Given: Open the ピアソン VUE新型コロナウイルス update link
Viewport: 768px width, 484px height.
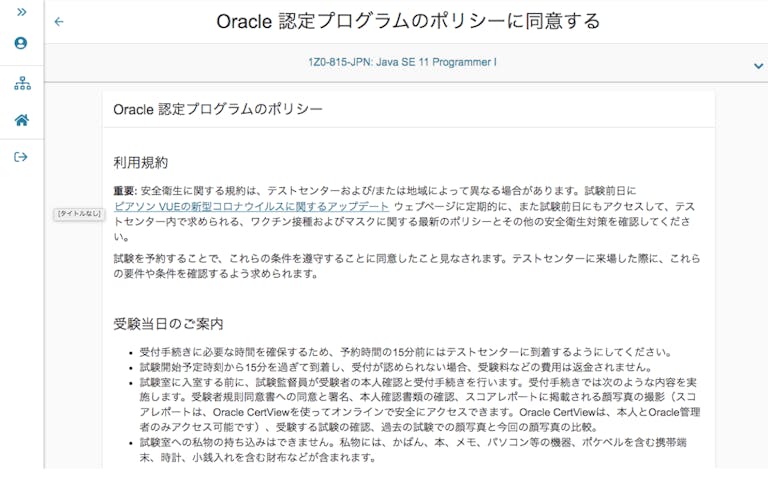Looking at the screenshot, I should tap(251, 206).
